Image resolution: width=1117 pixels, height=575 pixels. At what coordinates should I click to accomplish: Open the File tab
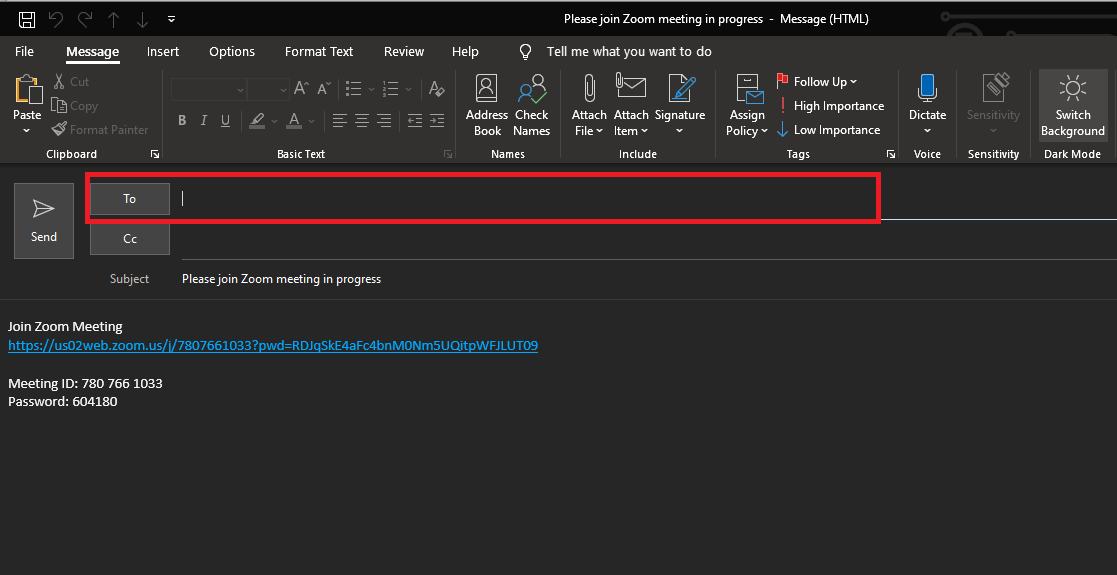click(x=24, y=51)
